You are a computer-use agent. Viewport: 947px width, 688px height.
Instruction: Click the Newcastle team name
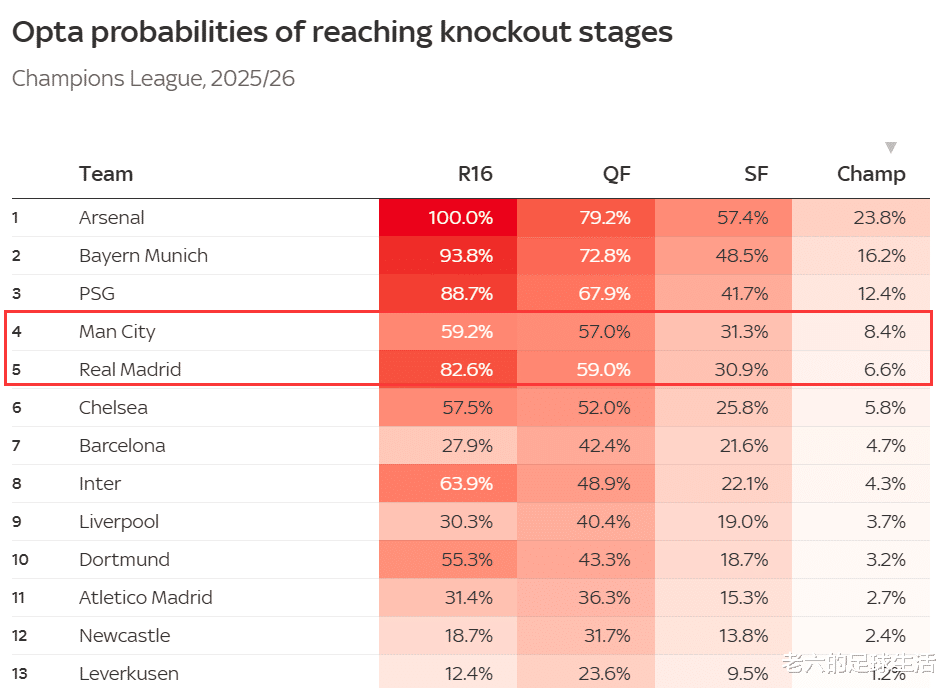pyautogui.click(x=125, y=636)
